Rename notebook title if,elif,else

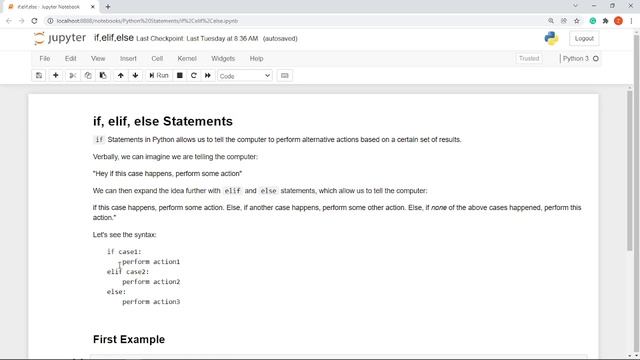tap(114, 38)
